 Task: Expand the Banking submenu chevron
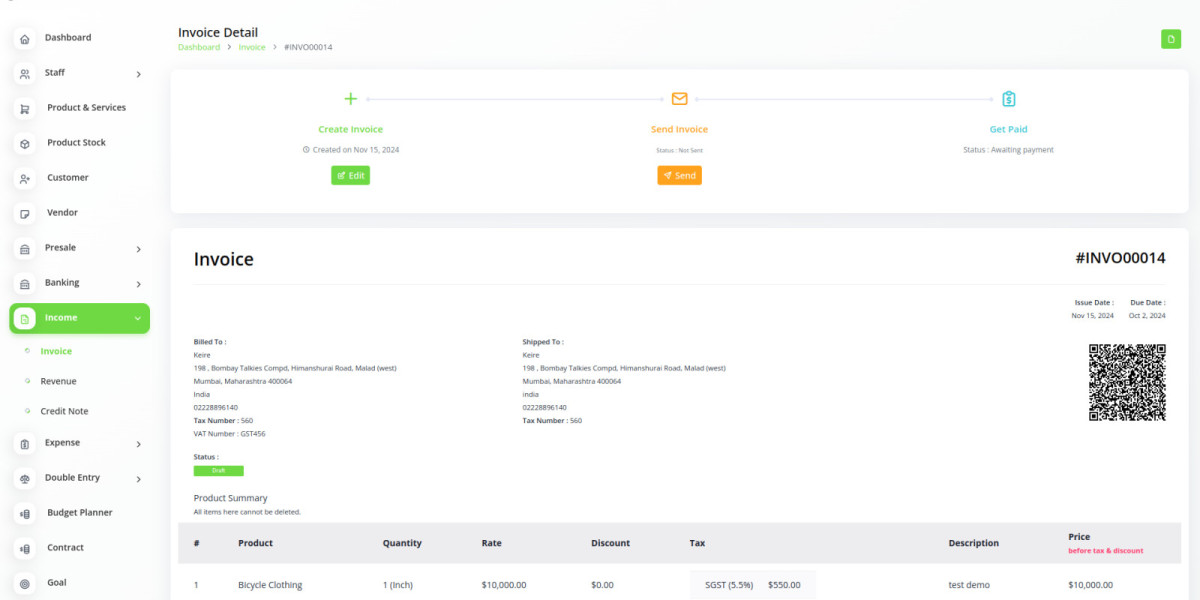point(138,284)
